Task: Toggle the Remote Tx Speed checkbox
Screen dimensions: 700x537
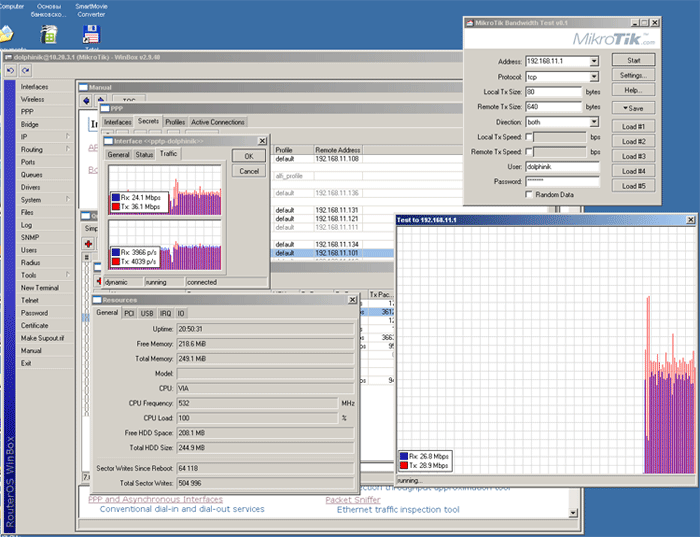Action: [529, 151]
